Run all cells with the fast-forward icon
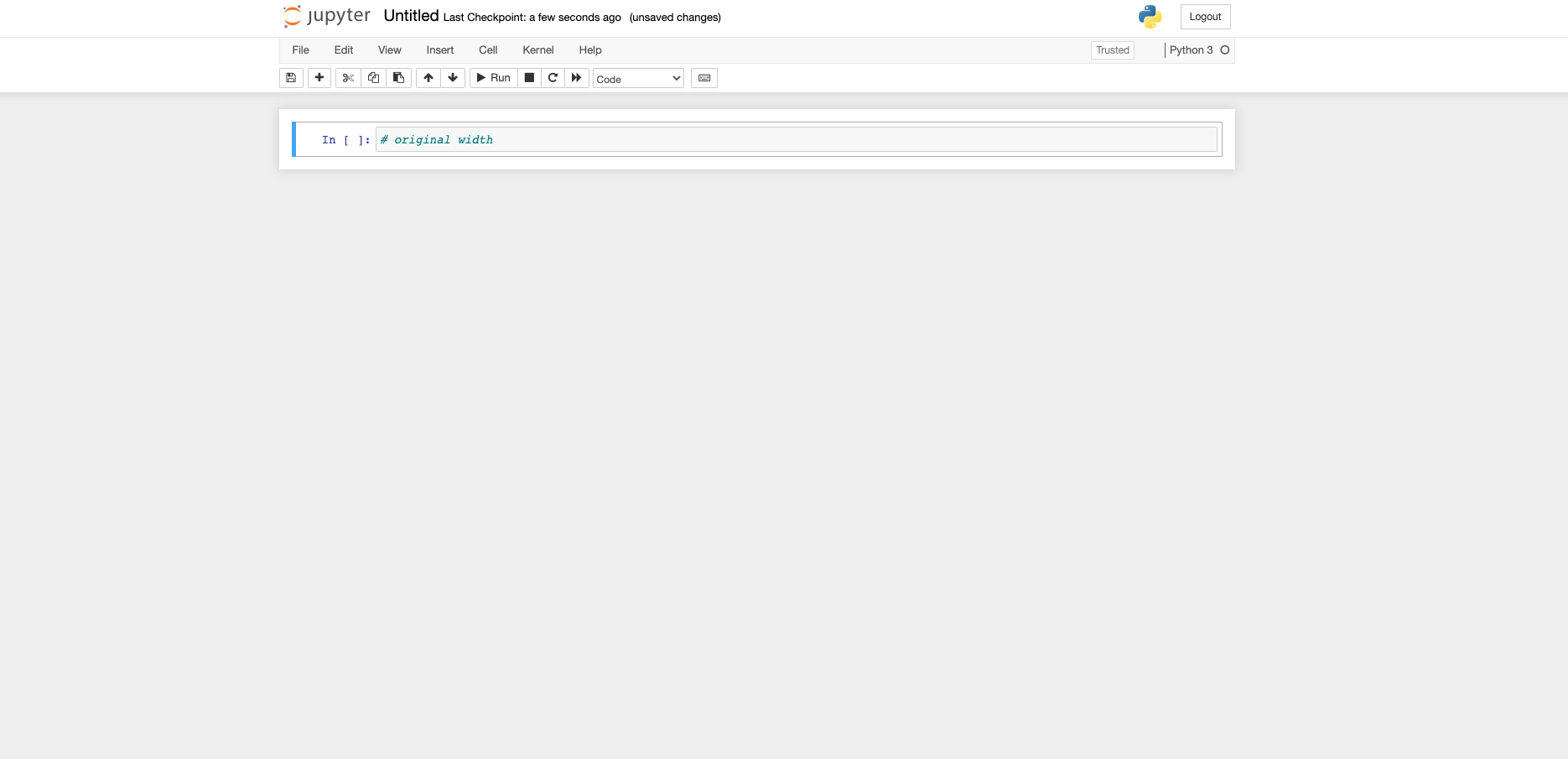1568x759 pixels. point(577,77)
